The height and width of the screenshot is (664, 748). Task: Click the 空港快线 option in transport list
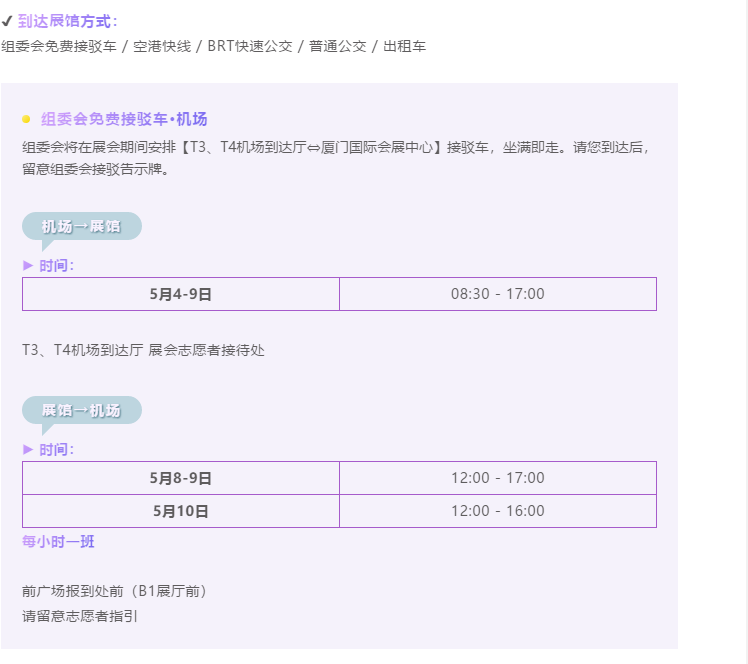[162, 46]
